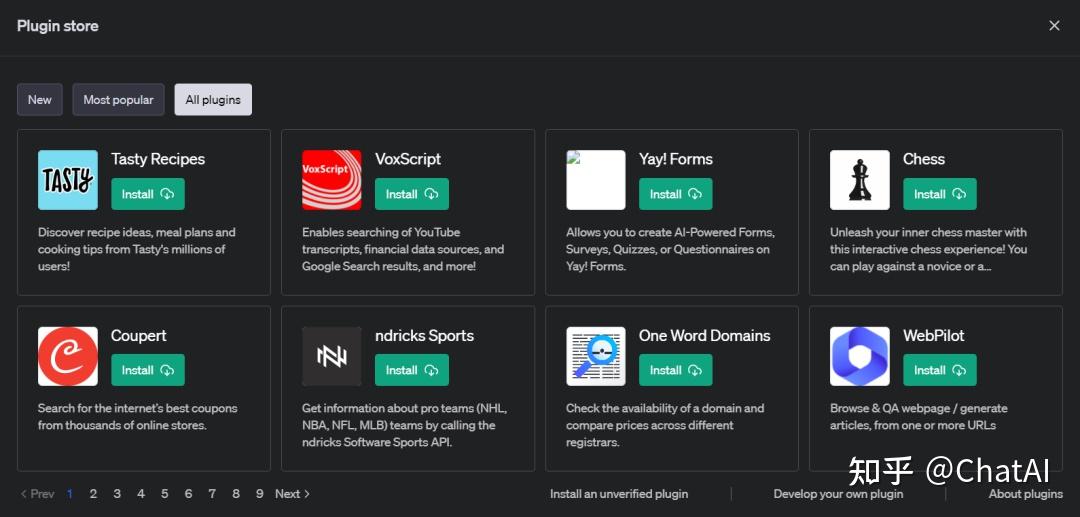Viewport: 1080px width, 517px height.
Task: Click the VoxScript plugin logo
Action: click(332, 180)
